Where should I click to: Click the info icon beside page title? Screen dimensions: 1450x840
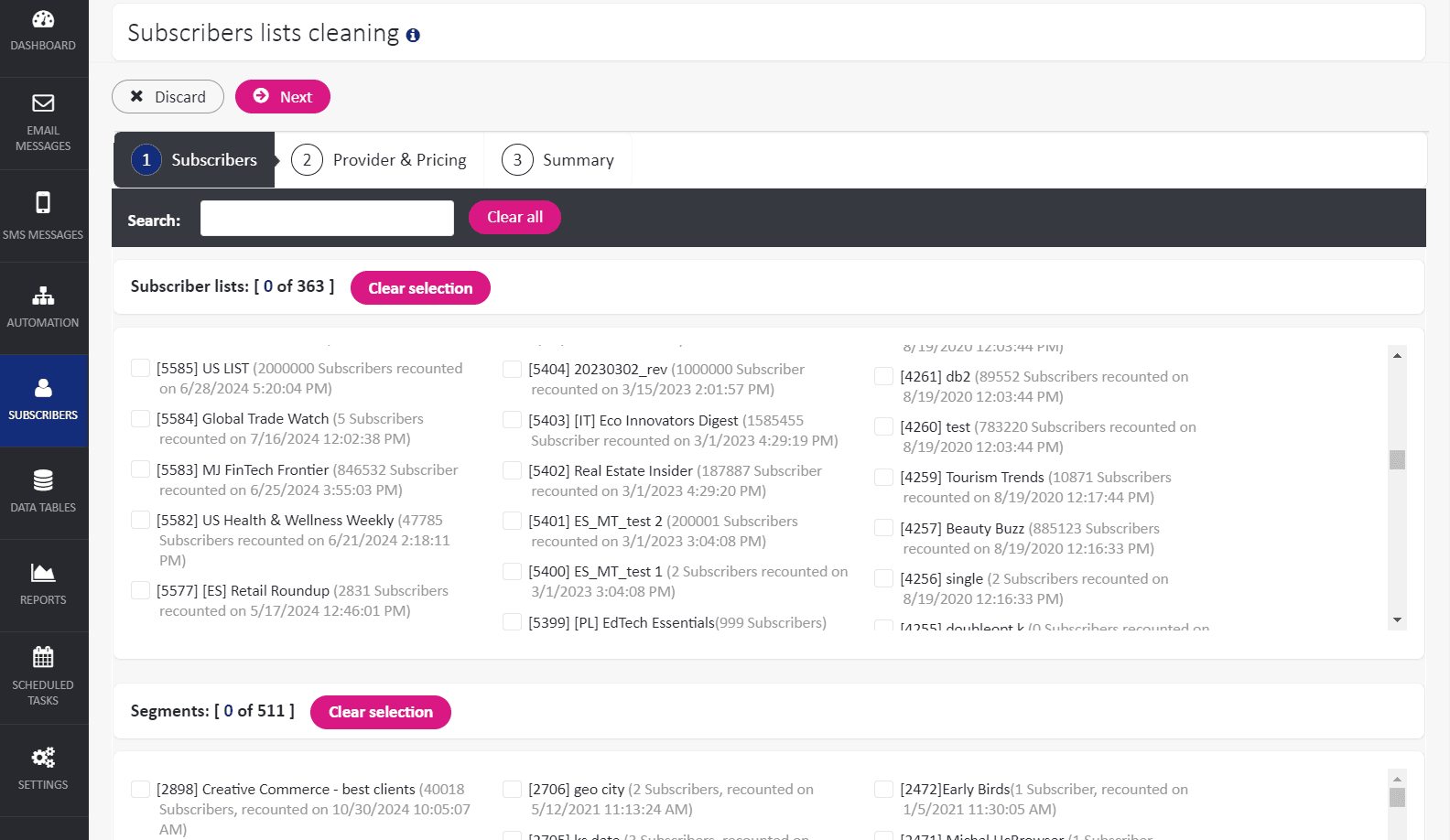413,36
